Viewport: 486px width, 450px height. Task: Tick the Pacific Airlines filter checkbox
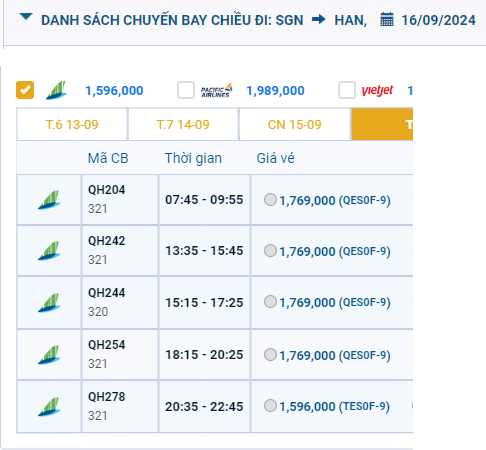point(186,90)
